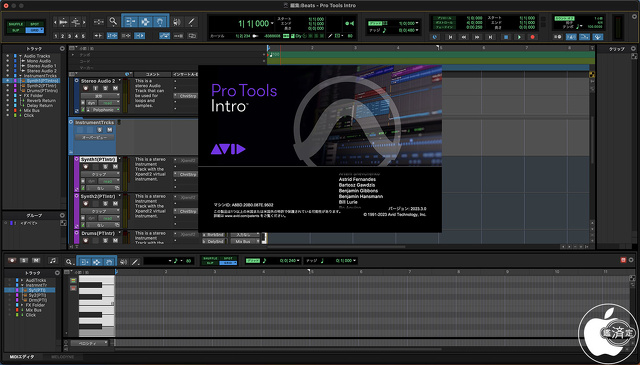Enable SPOT edit mode
This screenshot has height=365, width=640.
coord(35,24)
